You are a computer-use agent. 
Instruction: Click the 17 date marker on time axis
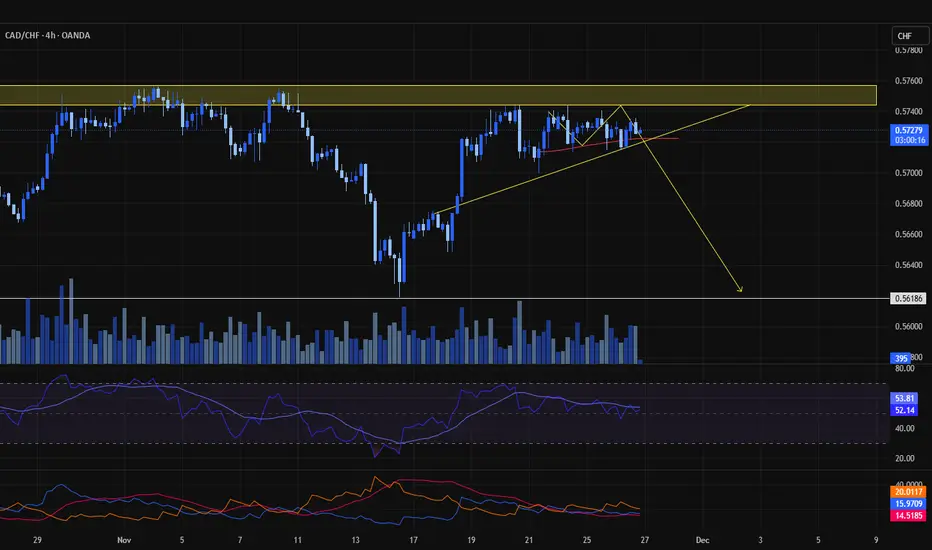[413, 540]
